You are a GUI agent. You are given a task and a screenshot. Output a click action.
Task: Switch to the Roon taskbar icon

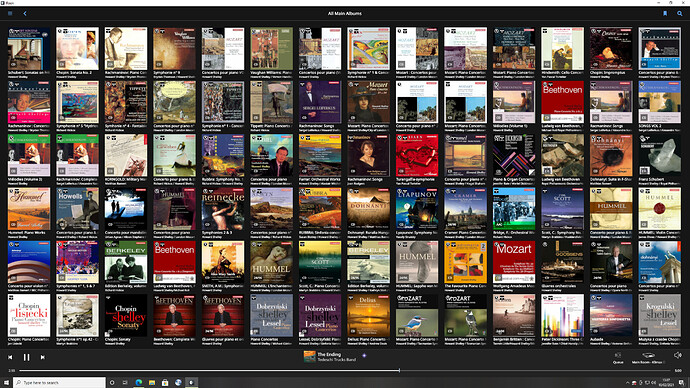(x=191, y=383)
